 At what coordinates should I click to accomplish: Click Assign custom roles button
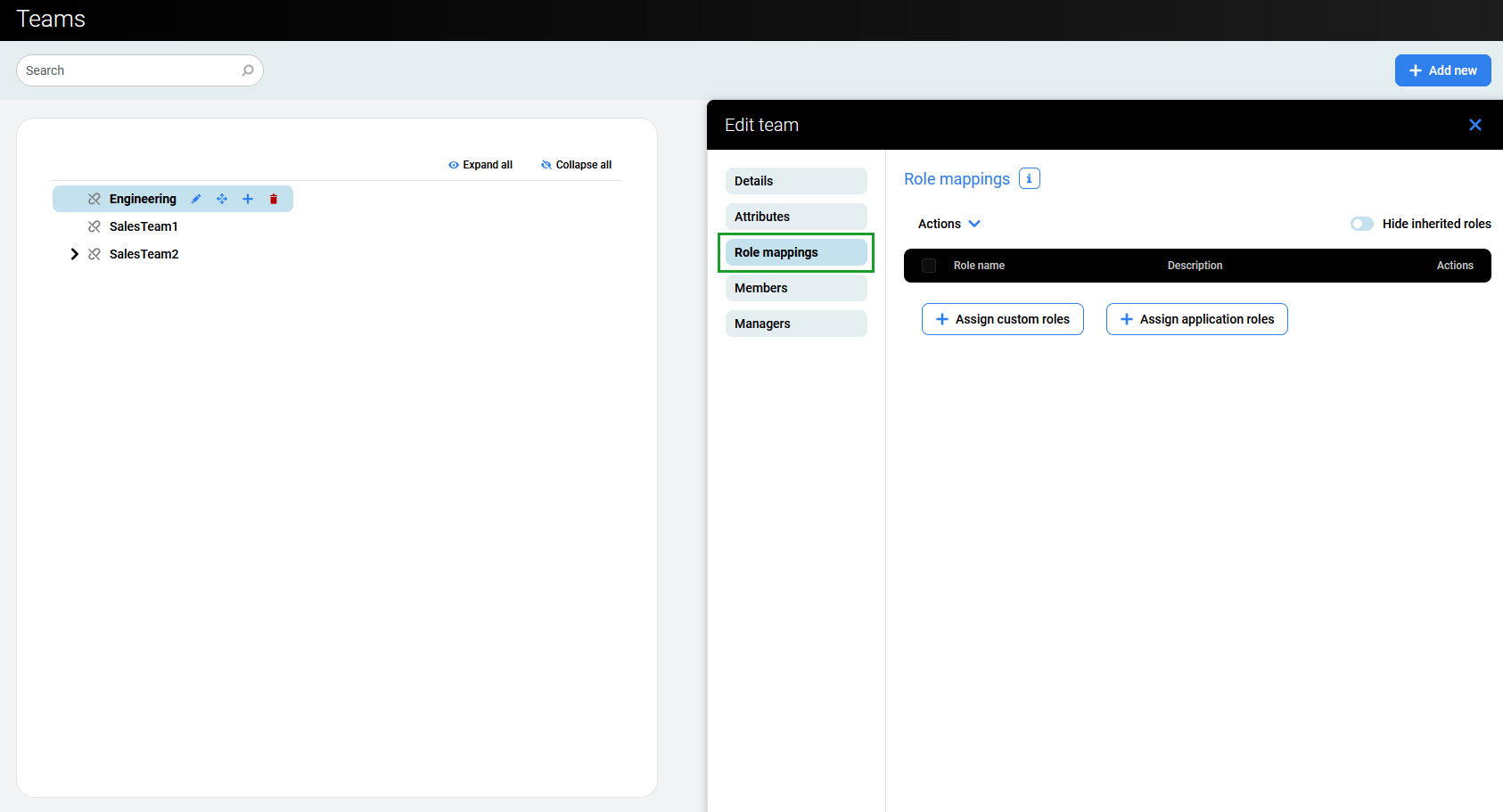(x=1002, y=319)
